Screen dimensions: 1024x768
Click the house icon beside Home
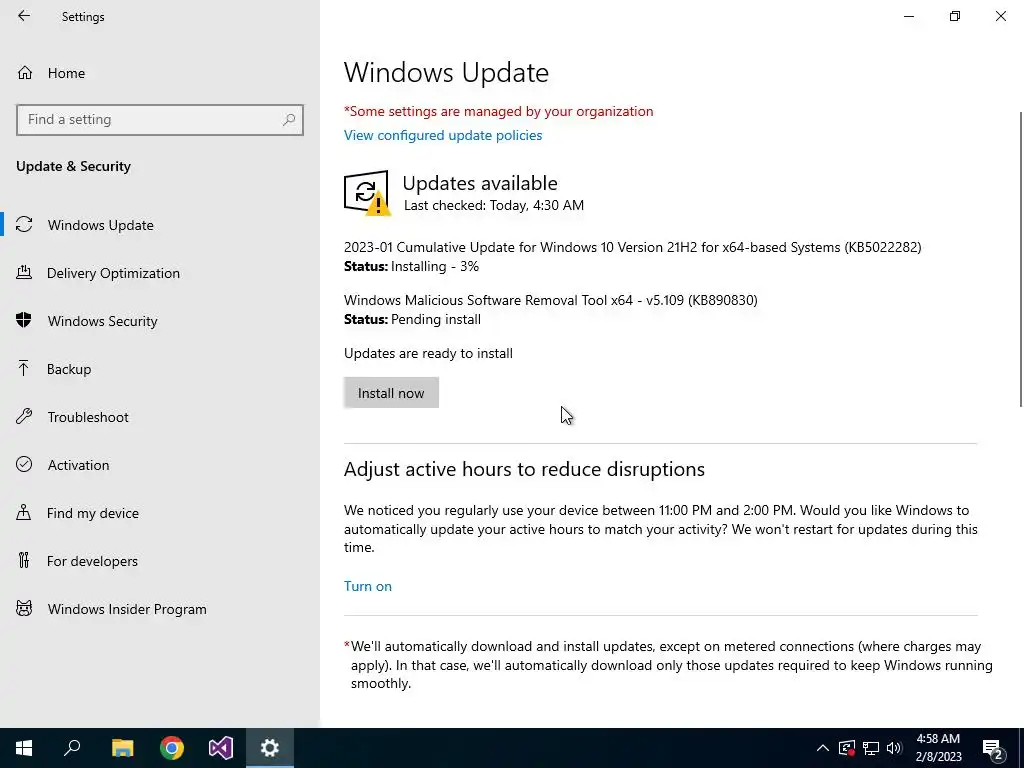pyautogui.click(x=25, y=73)
